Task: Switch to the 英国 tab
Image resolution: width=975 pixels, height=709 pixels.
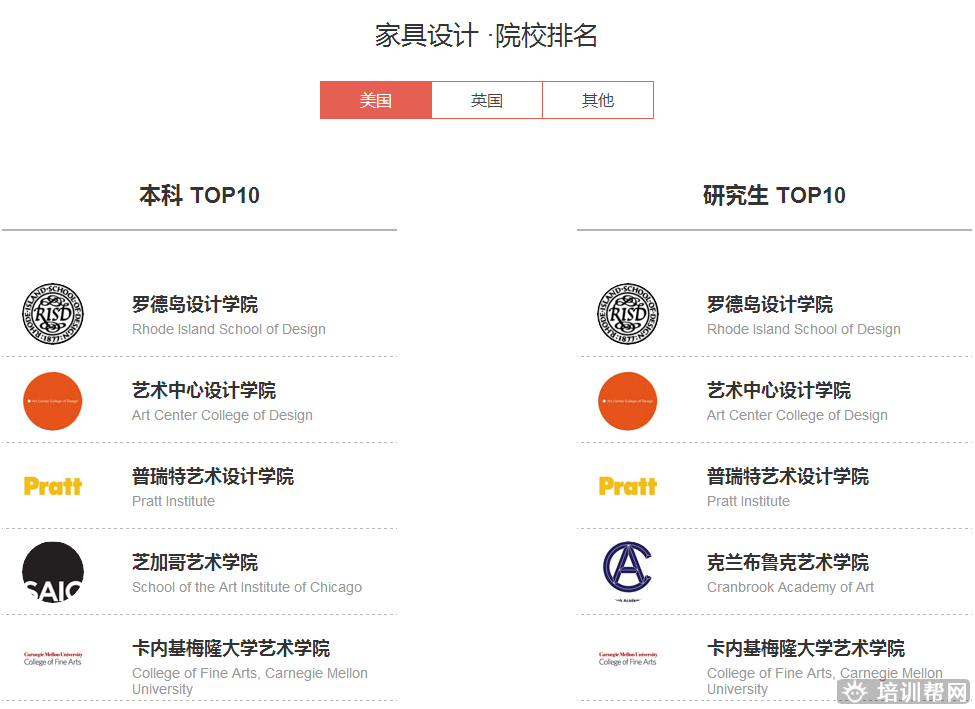Action: [x=487, y=100]
